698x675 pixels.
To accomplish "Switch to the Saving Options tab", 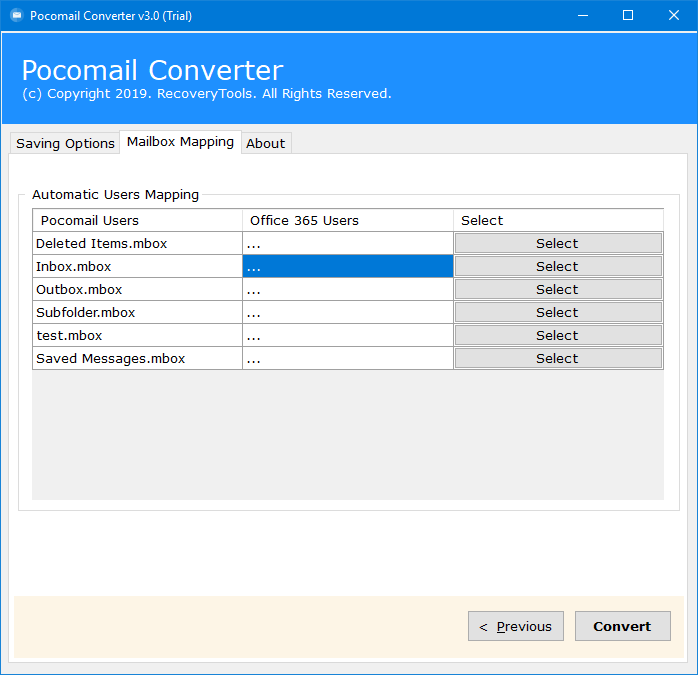I will point(65,143).
